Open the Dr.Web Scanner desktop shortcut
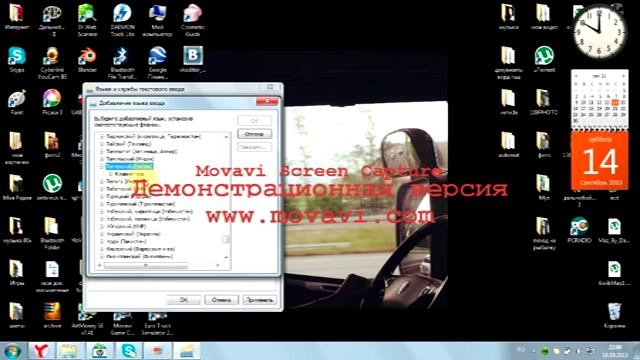The width and height of the screenshot is (640, 360). tap(87, 20)
